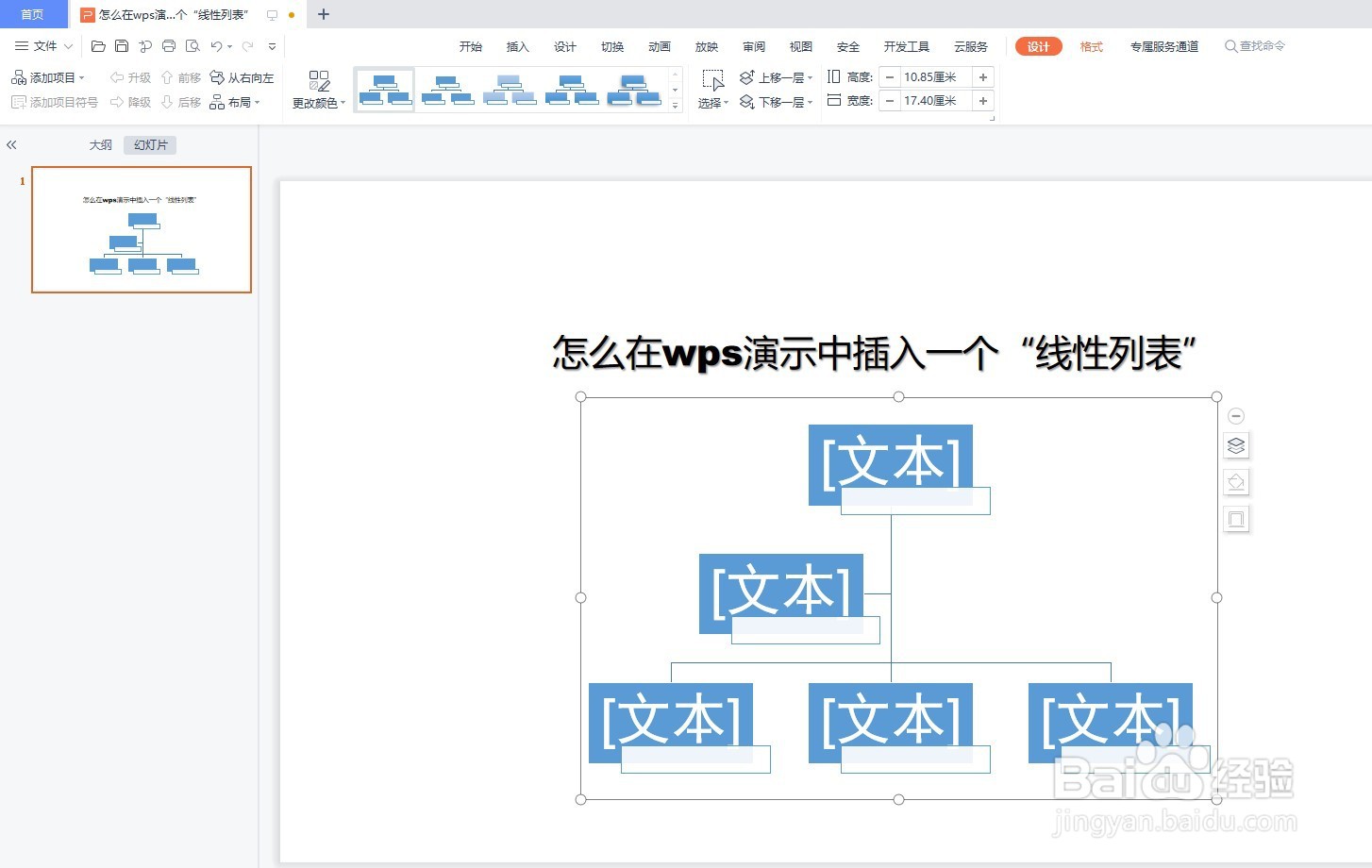The image size is (1372, 868).
Task: Decrease width with minus button
Action: pos(889,101)
